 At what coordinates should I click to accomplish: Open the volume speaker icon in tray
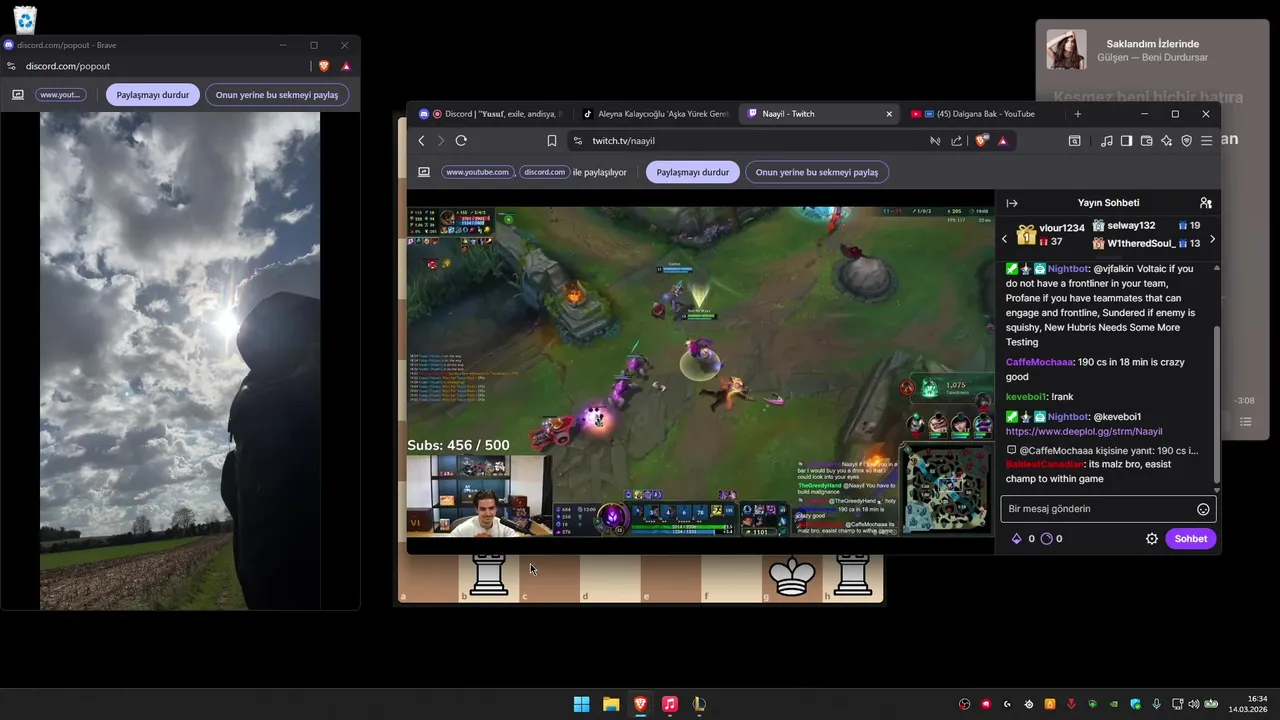pos(1193,704)
